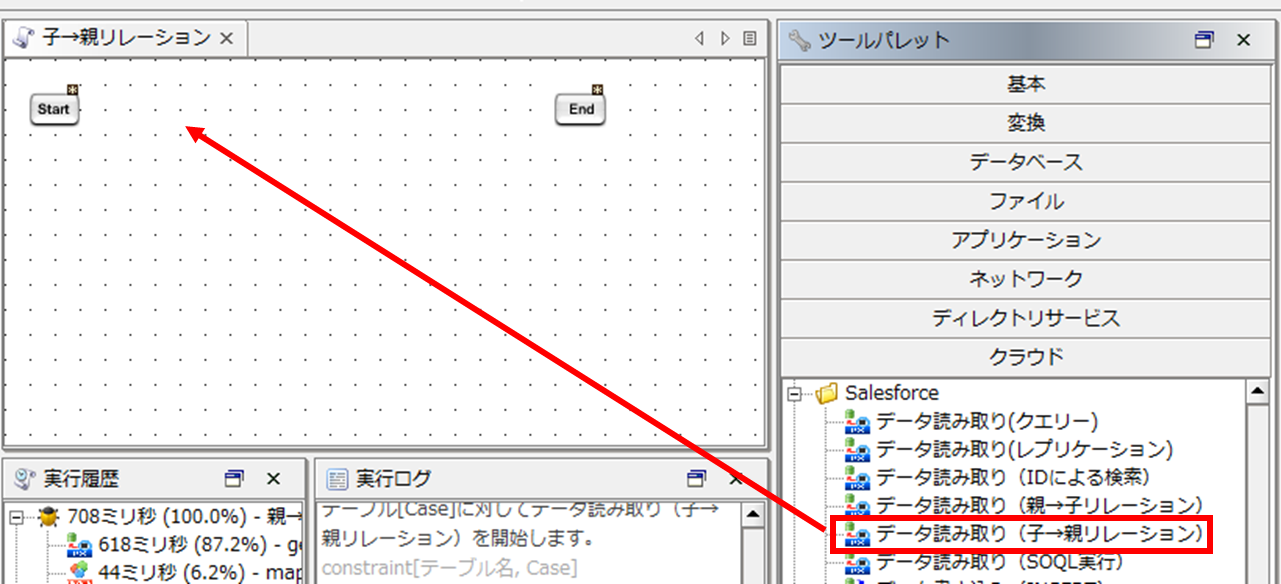1281x584 pixels.
Task: Select データ読み取り（親→子リレーション） component
Action: click(1039, 506)
